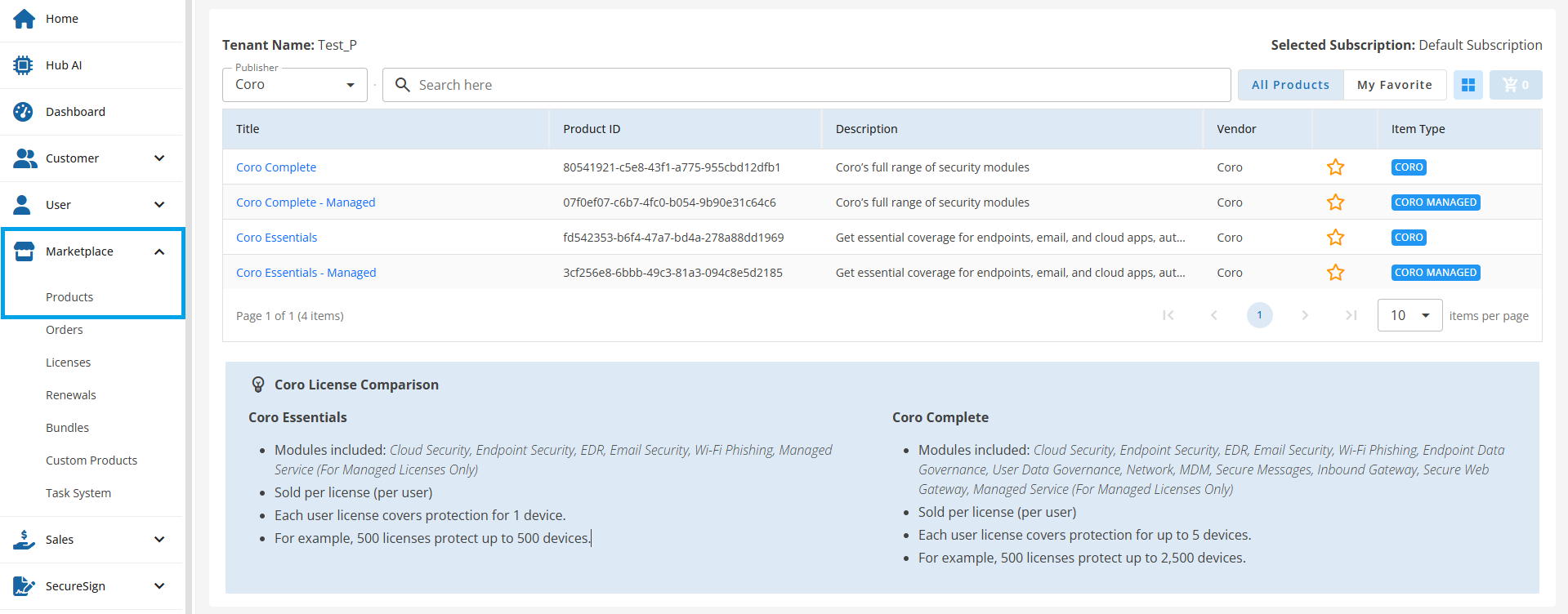
Task: Click the lightbulb icon beside Coro License Comparison
Action: pos(258,385)
